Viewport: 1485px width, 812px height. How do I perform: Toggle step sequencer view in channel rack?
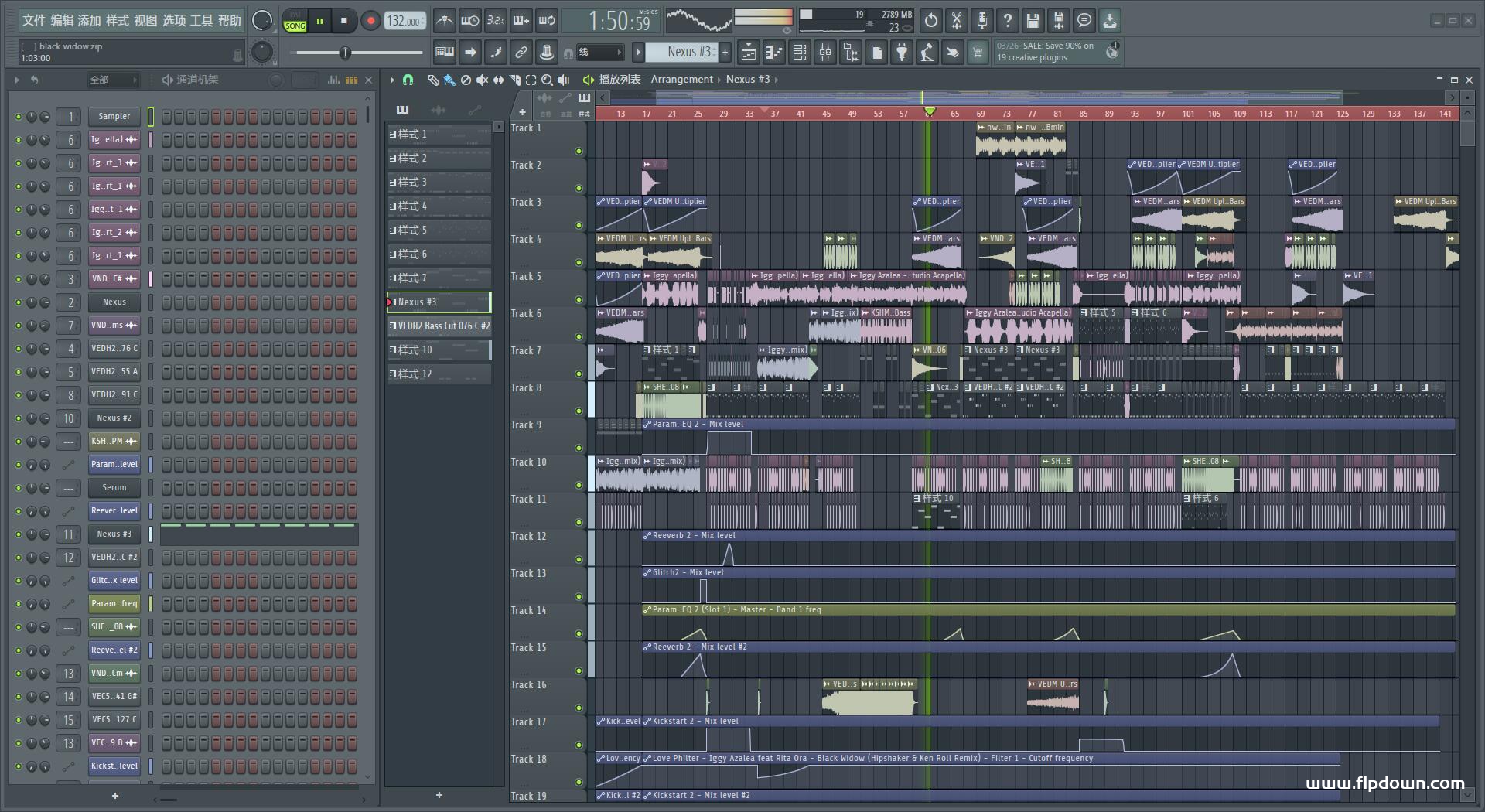351,80
